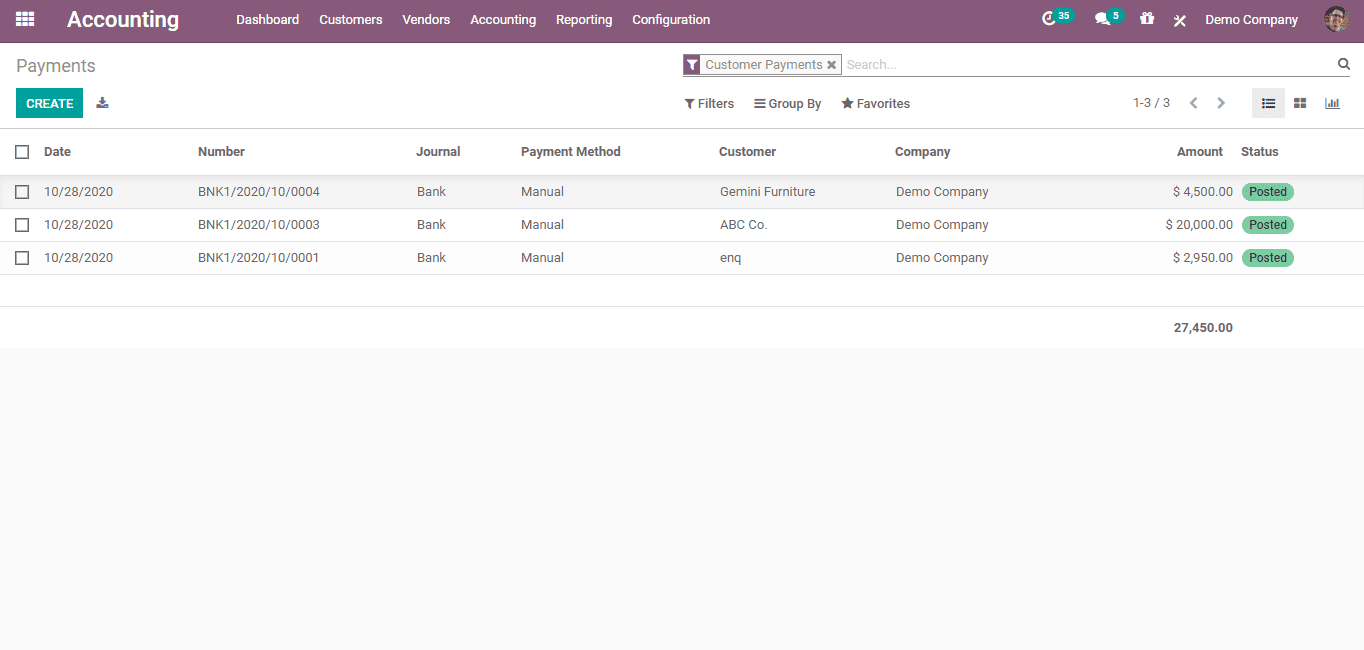Click the Create button
This screenshot has height=650, width=1364.
coord(49,103)
